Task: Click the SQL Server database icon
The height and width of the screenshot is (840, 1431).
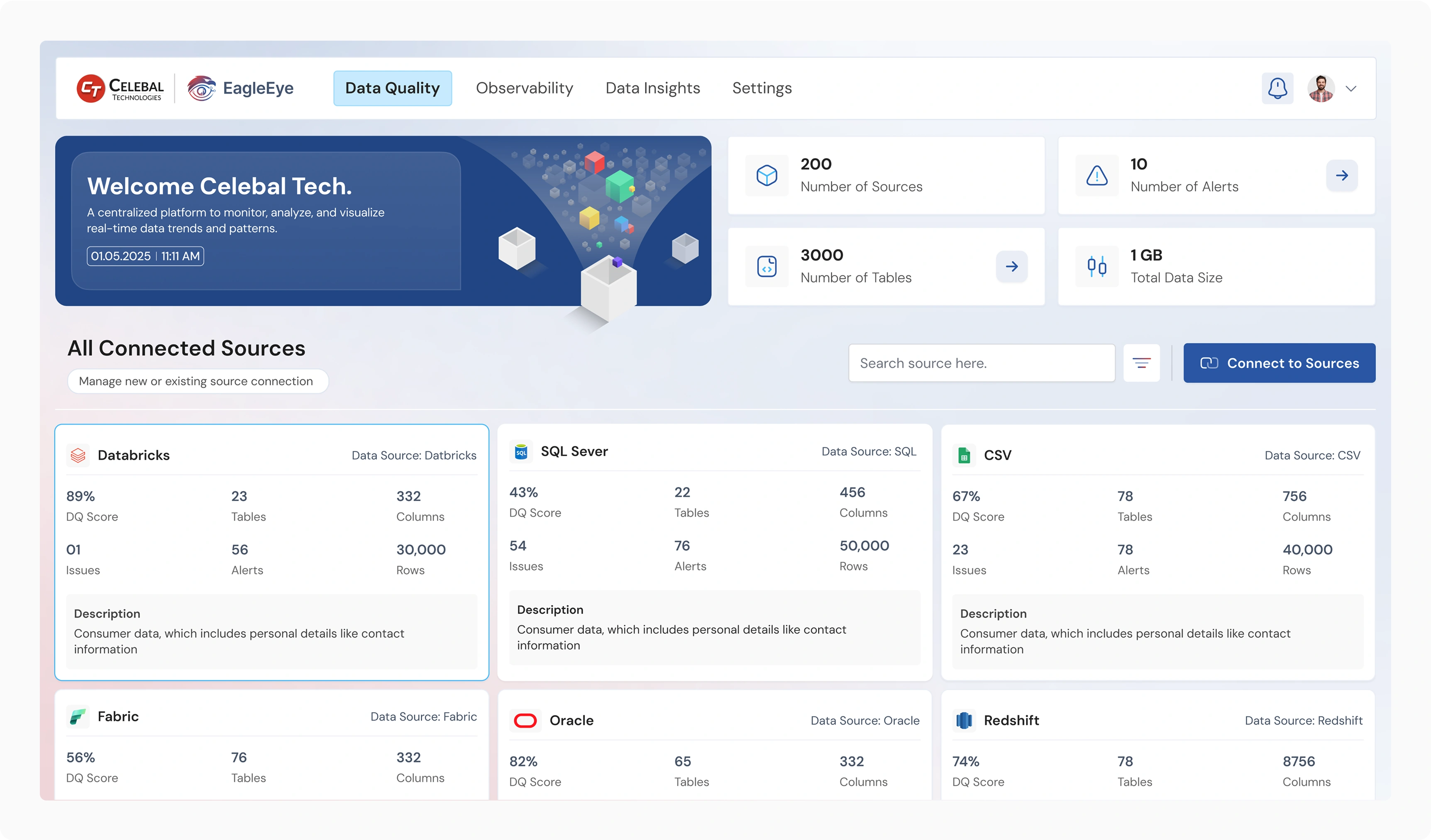Action: tap(521, 451)
